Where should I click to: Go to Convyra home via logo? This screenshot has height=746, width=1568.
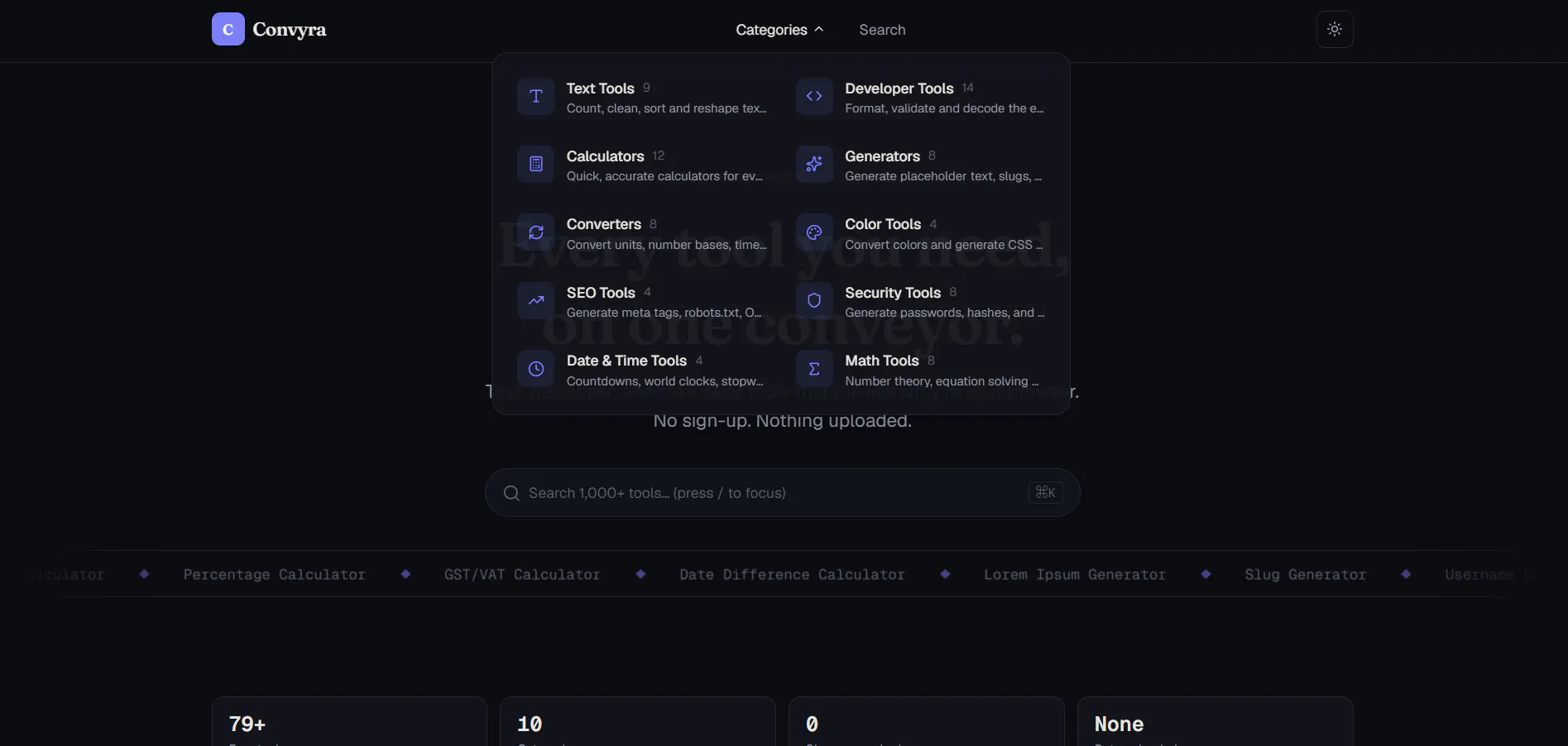[x=269, y=29]
